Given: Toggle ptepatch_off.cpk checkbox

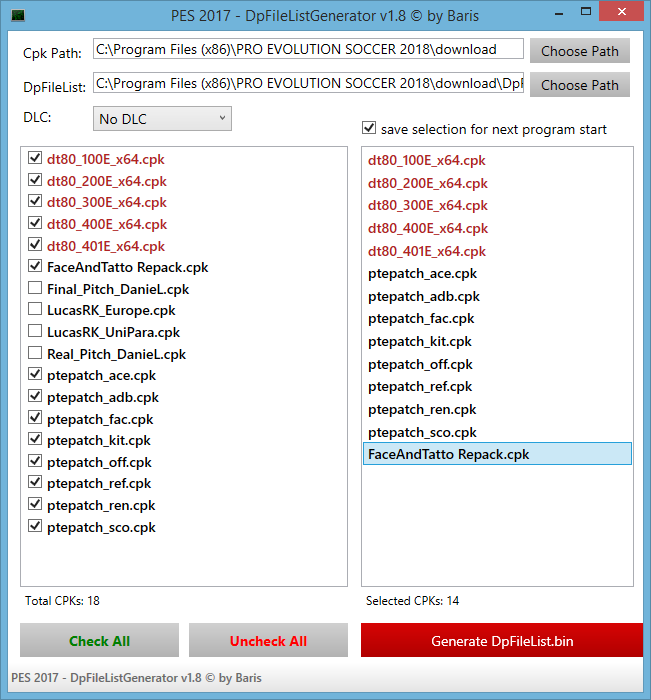Looking at the screenshot, I should [35, 461].
